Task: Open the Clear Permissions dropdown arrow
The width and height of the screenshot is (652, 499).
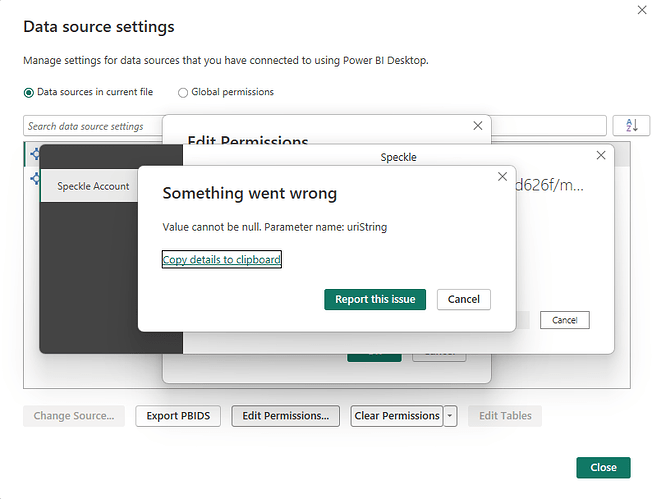Action: coord(451,416)
